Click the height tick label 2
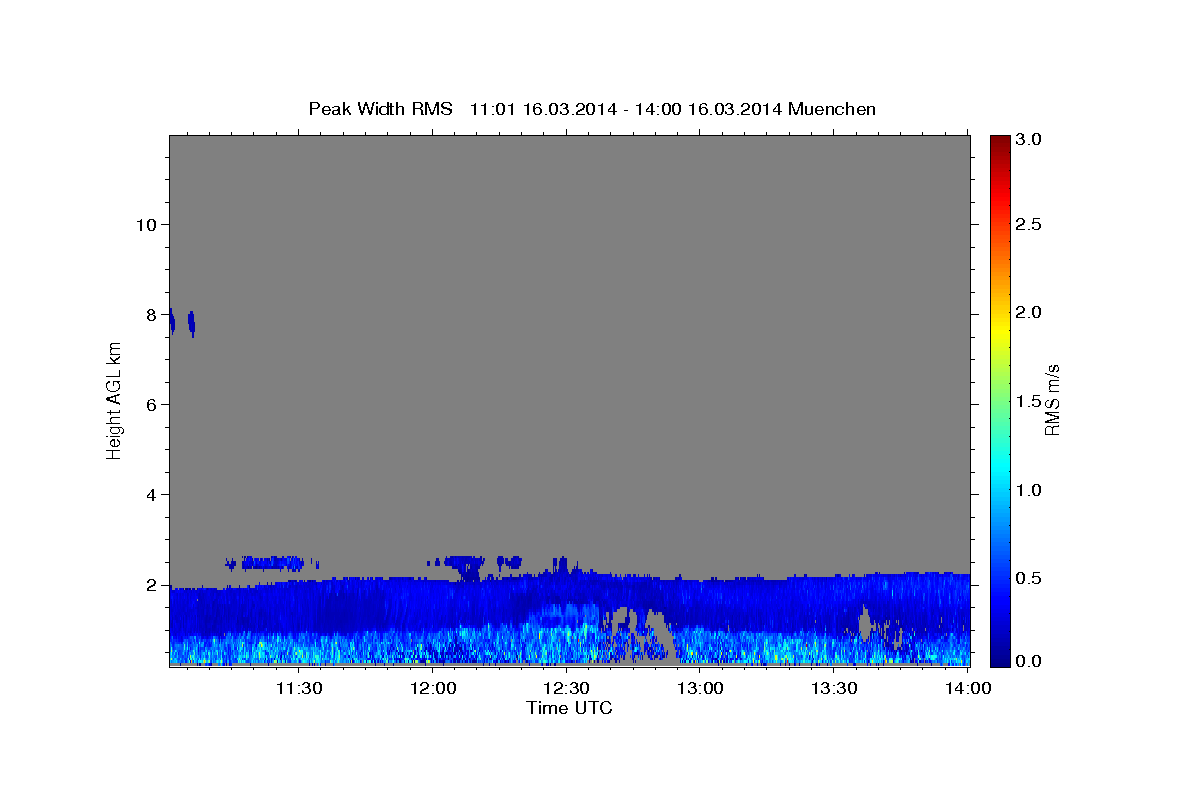Viewport: 1200px width, 800px height. click(151, 584)
